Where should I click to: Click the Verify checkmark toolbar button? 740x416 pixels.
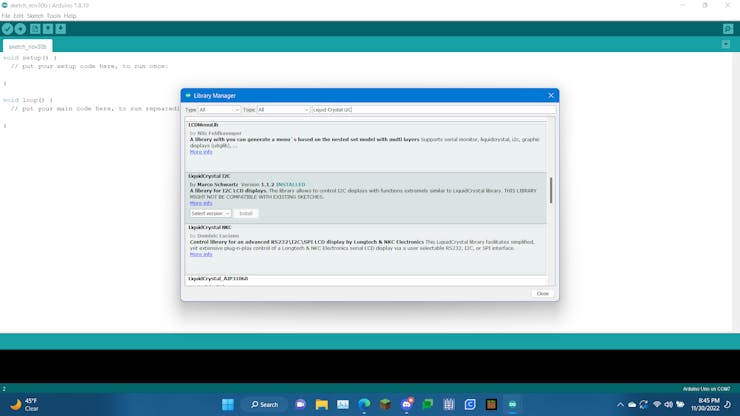pos(7,29)
